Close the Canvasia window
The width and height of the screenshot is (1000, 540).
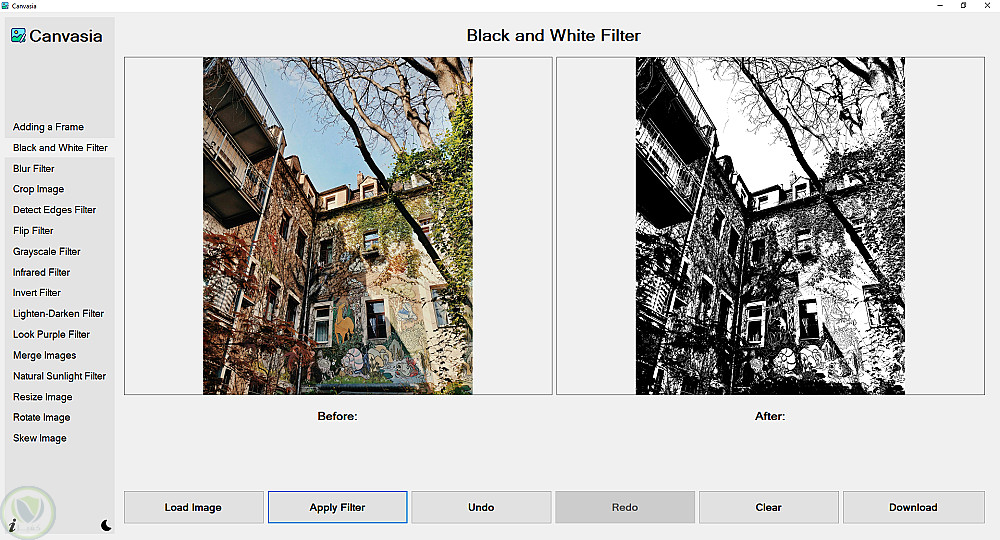987,5
